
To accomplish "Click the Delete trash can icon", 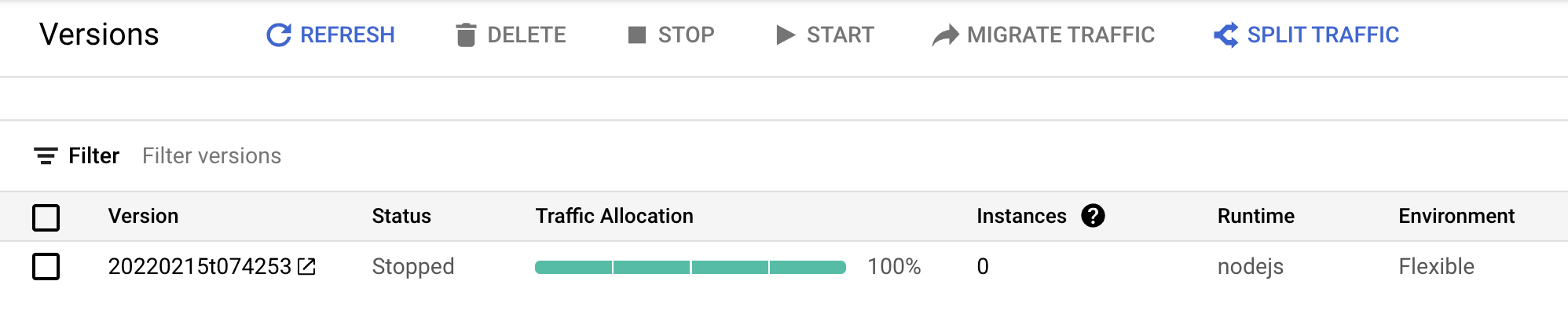I will click(x=466, y=35).
